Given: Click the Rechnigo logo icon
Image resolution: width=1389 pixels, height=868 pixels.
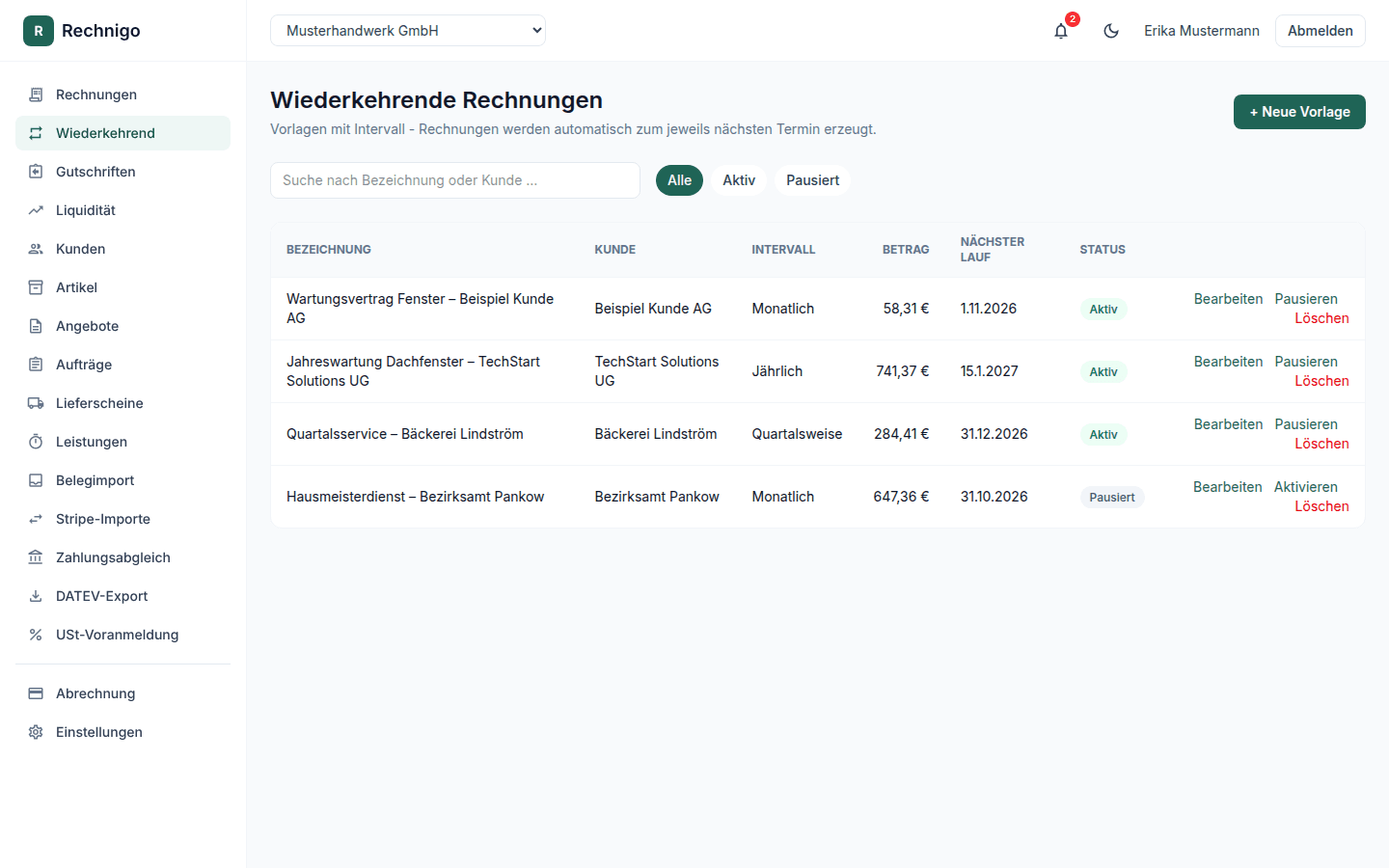Looking at the screenshot, I should 39,31.
